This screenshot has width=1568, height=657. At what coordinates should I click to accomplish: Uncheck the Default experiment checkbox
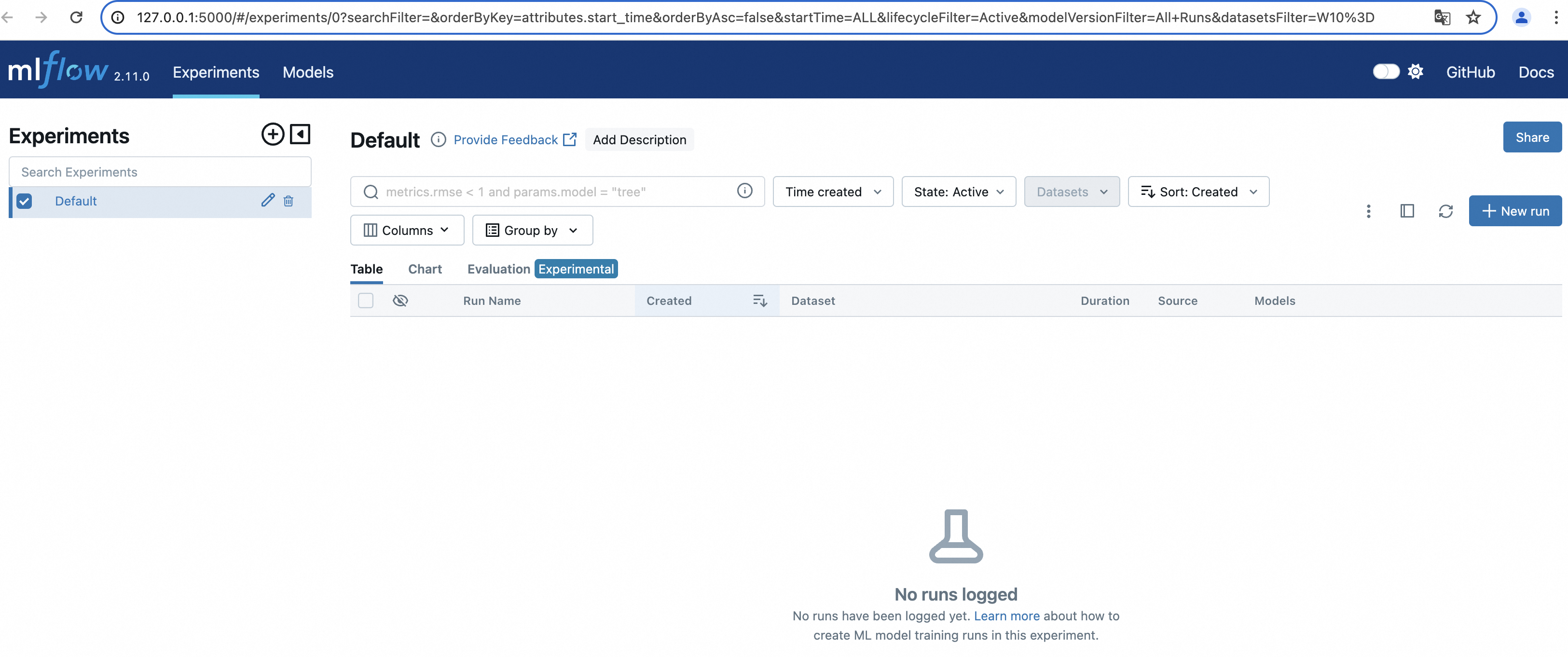pyautogui.click(x=24, y=201)
